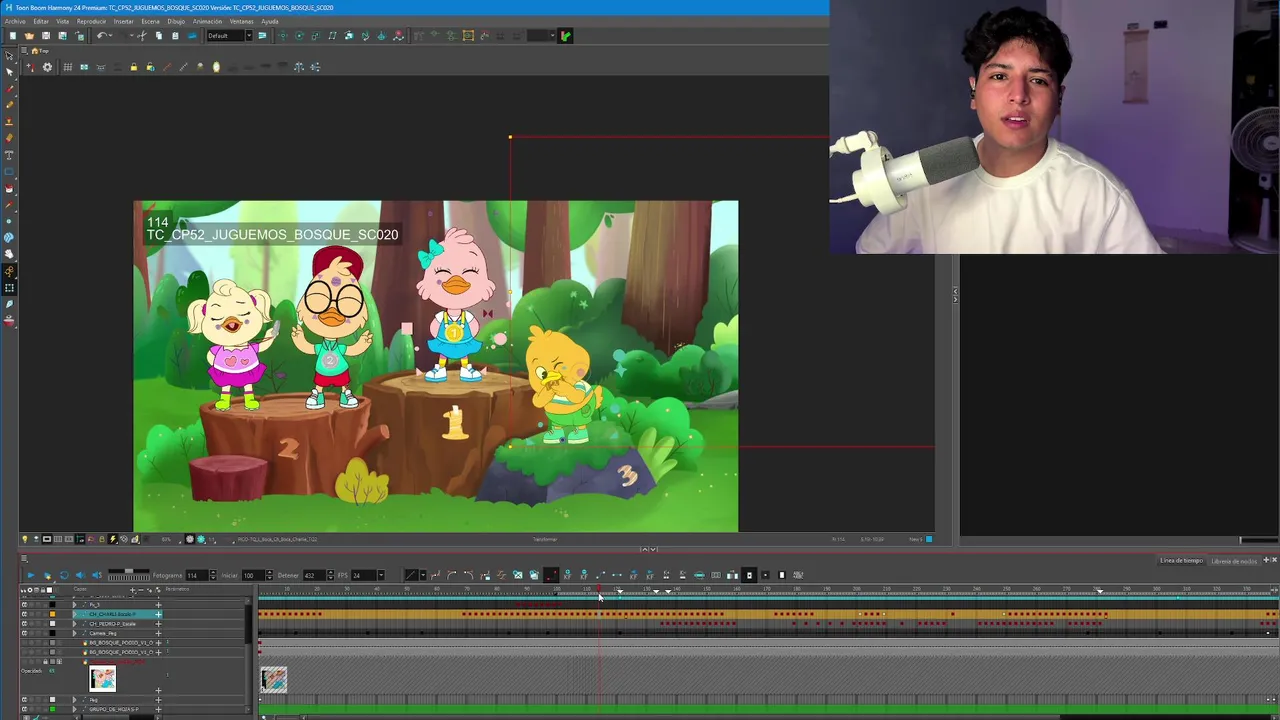The height and width of the screenshot is (720, 1280).
Task: Switch to Librería de nodos tab
Action: [x=1234, y=561]
